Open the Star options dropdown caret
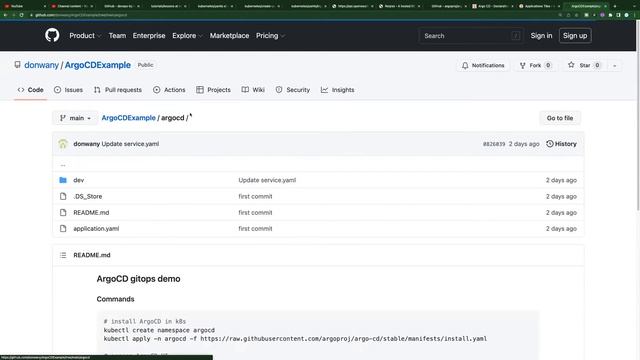The image size is (640, 360). (614, 65)
